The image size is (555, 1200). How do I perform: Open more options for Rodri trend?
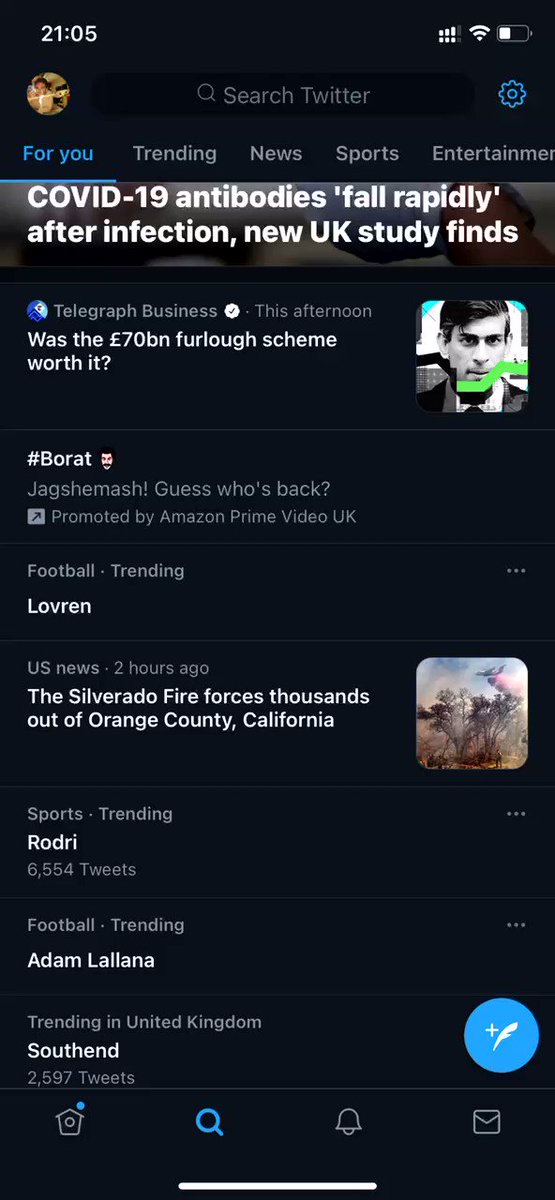516,814
